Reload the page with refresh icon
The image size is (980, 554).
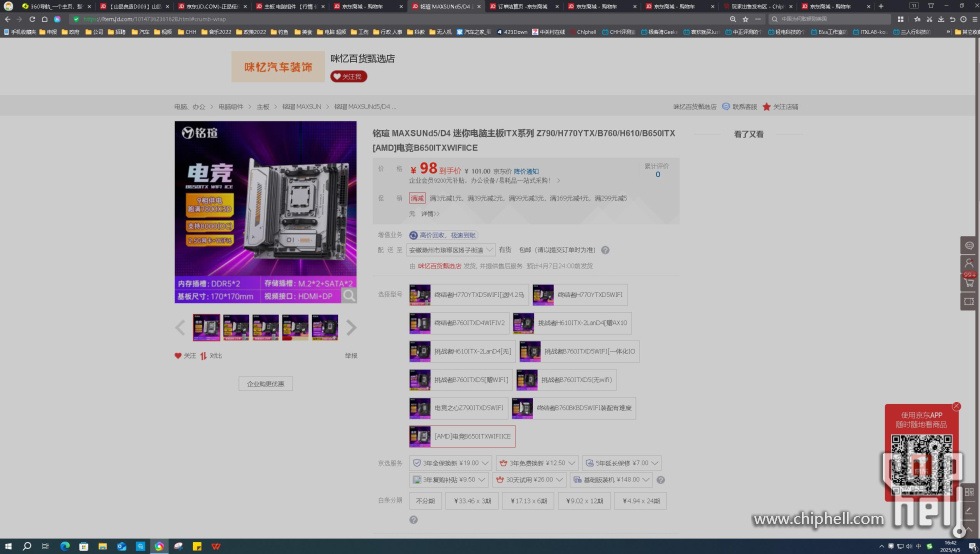coord(32,19)
